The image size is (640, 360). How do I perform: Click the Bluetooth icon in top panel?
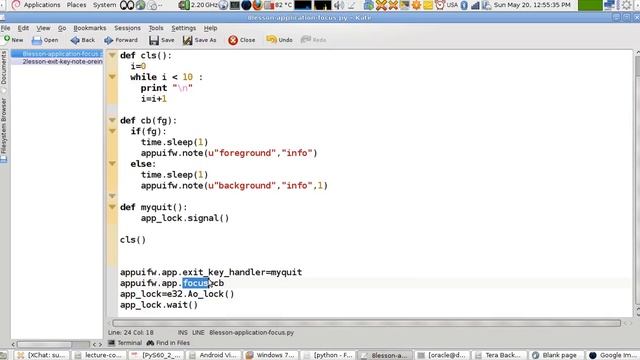(464, 5)
